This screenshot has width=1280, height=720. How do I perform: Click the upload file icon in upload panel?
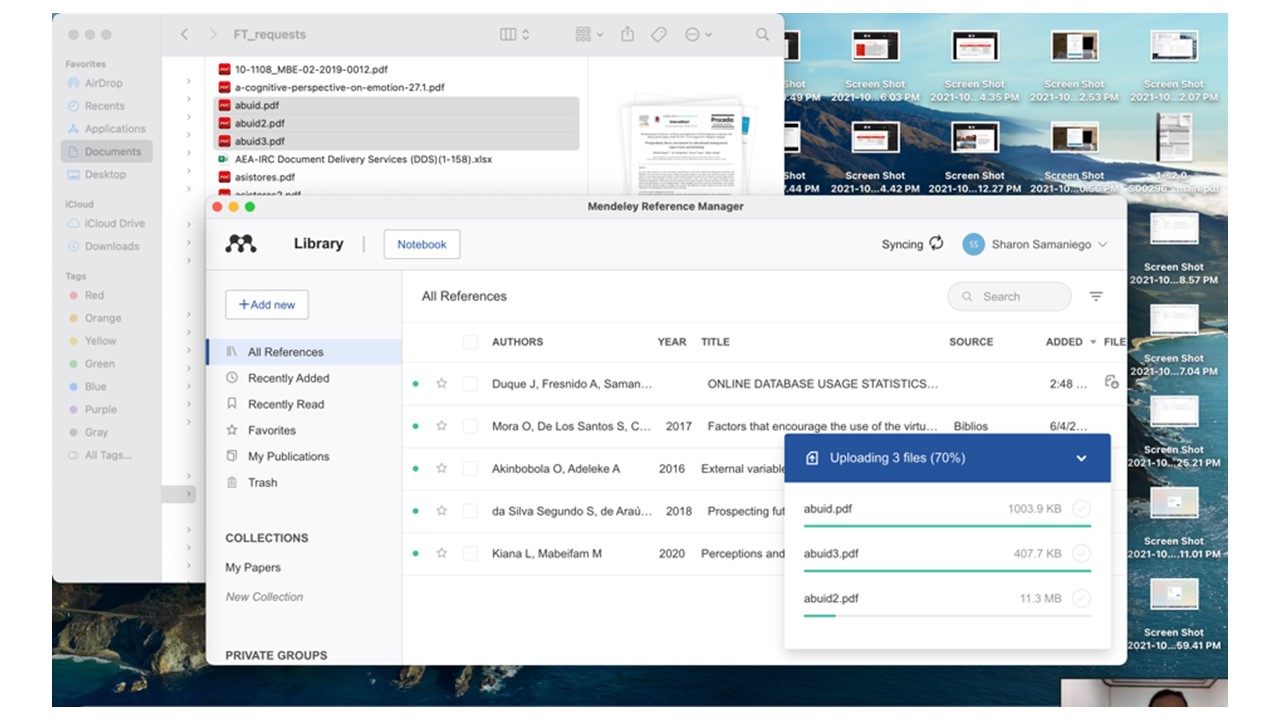[x=812, y=458]
